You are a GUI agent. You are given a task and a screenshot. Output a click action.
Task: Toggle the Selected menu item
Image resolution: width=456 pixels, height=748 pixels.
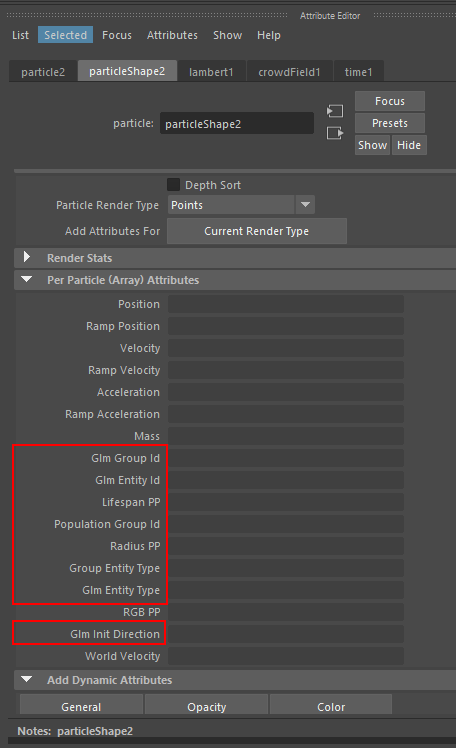(x=65, y=35)
